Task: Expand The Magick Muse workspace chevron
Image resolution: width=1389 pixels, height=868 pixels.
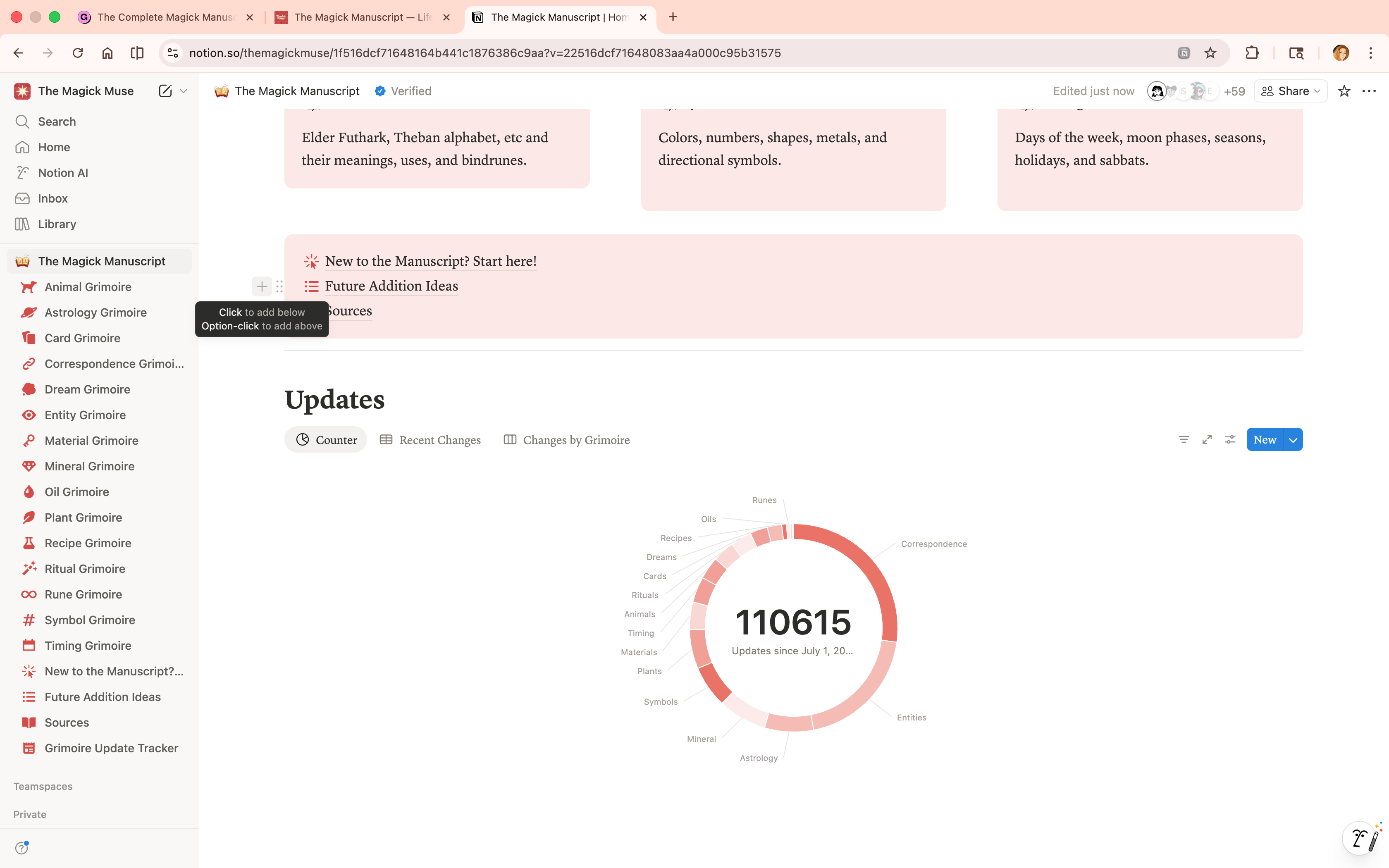Action: click(184, 91)
